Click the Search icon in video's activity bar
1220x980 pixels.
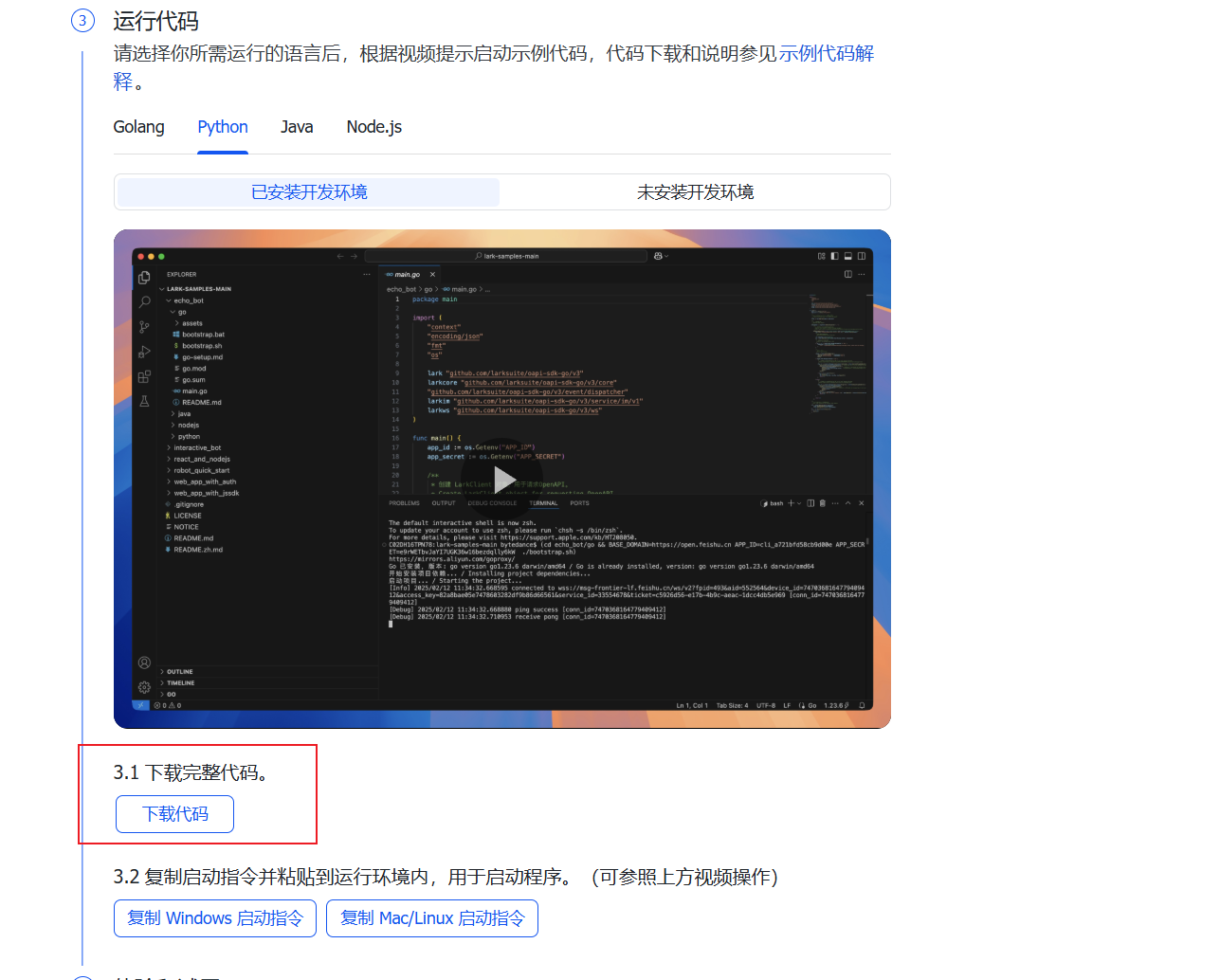pyautogui.click(x=144, y=302)
